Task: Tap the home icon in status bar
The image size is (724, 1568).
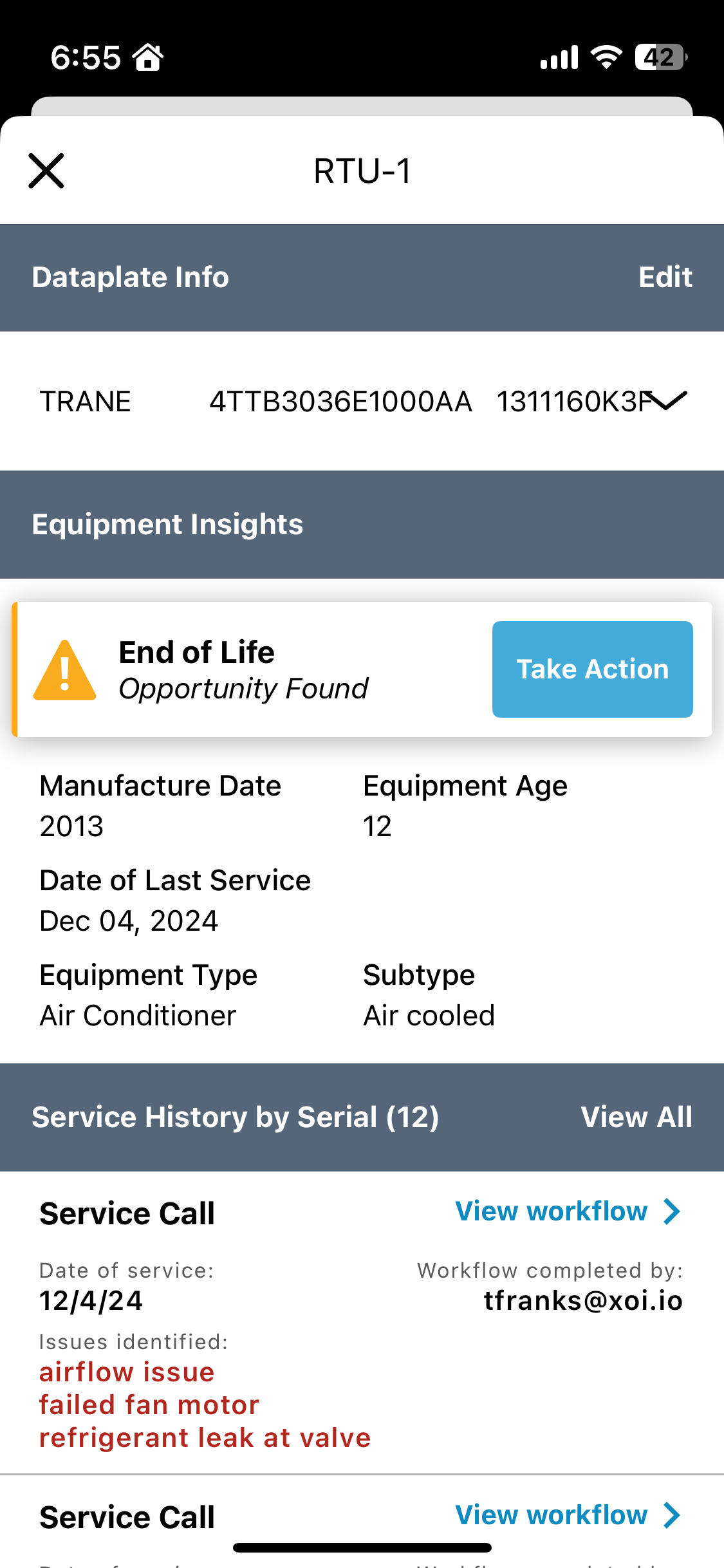Action: click(x=148, y=57)
